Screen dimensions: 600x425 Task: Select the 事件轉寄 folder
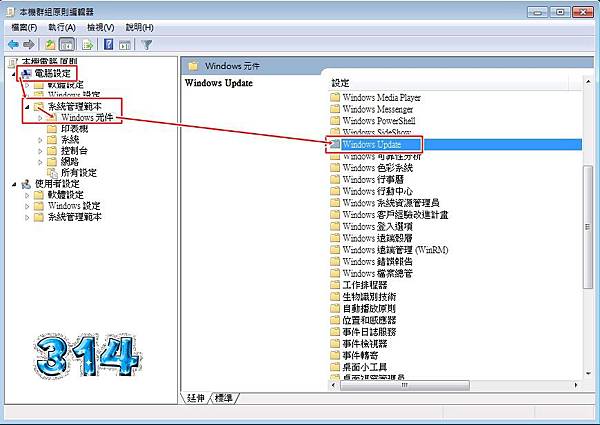[360, 355]
